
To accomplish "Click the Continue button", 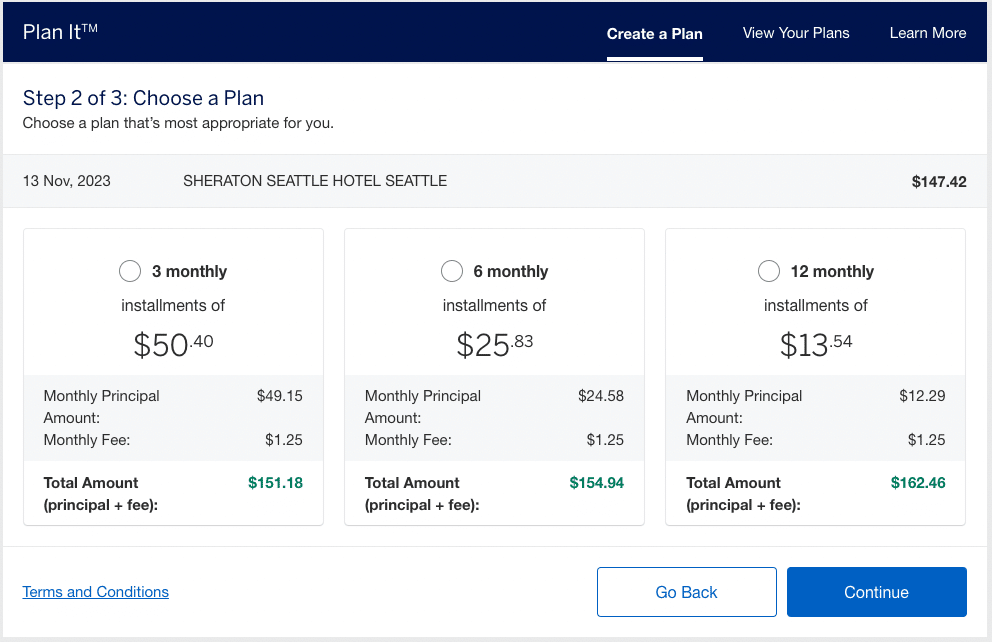I will (876, 592).
